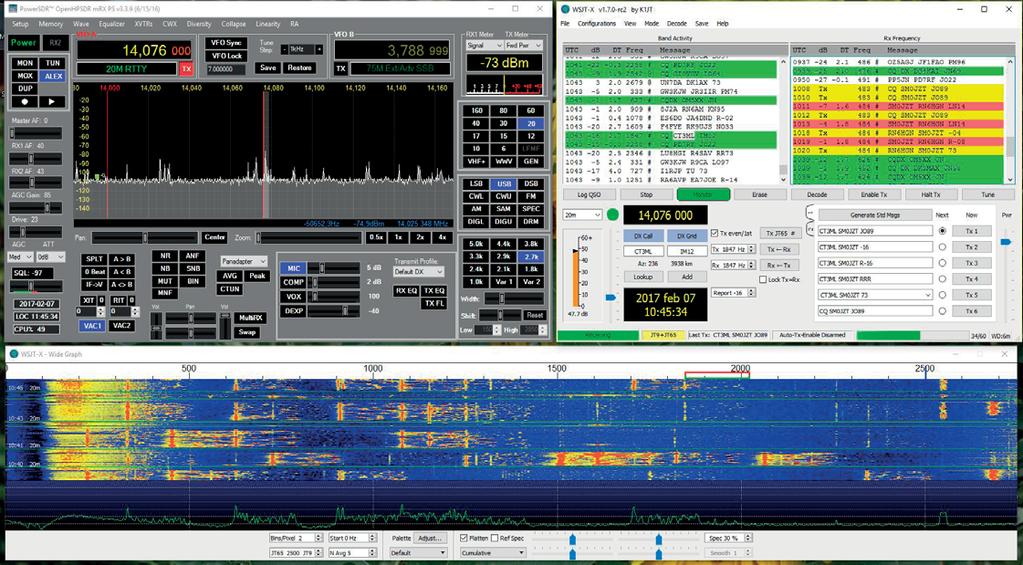Screen dimensions: 1023x565
Task: Click the record (●) button in PowerSDR
Action: 25,102
